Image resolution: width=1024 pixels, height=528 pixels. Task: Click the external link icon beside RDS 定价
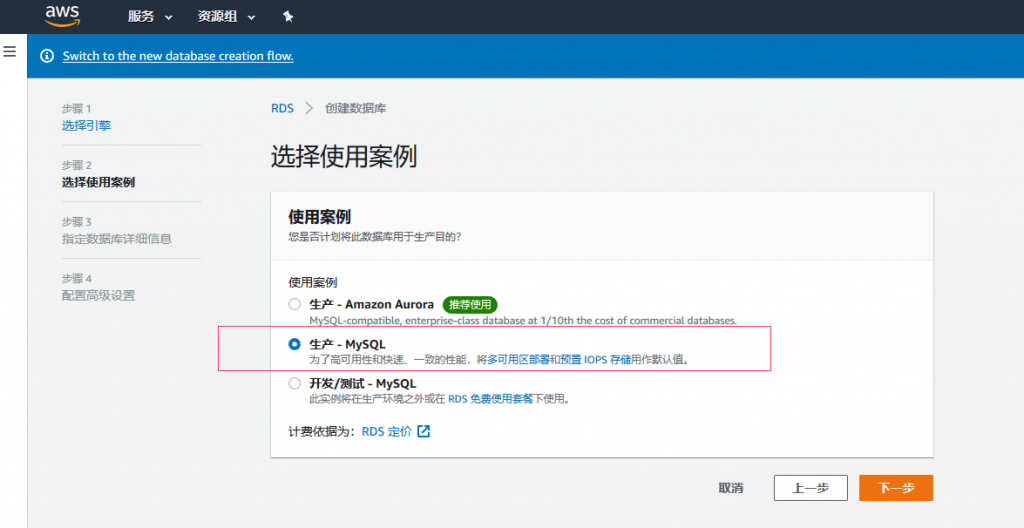(424, 431)
